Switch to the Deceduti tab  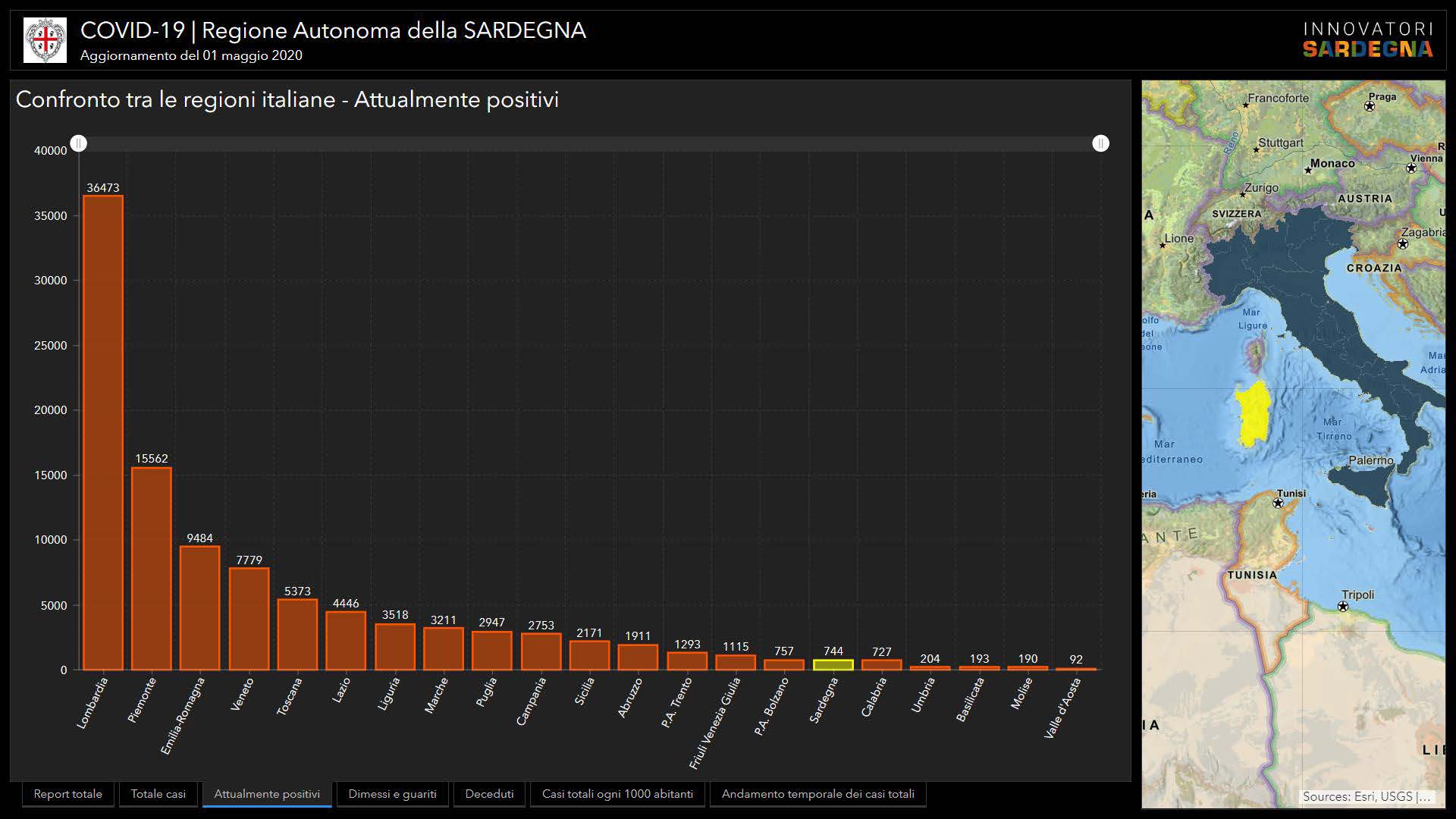[x=489, y=794]
